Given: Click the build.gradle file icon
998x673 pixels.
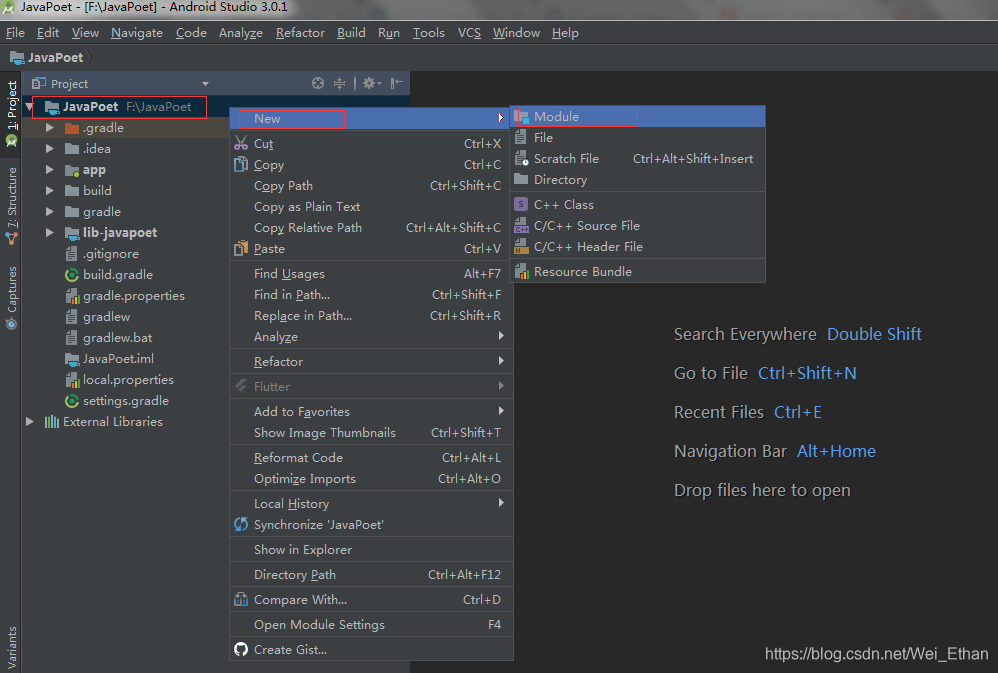Looking at the screenshot, I should (x=72, y=274).
